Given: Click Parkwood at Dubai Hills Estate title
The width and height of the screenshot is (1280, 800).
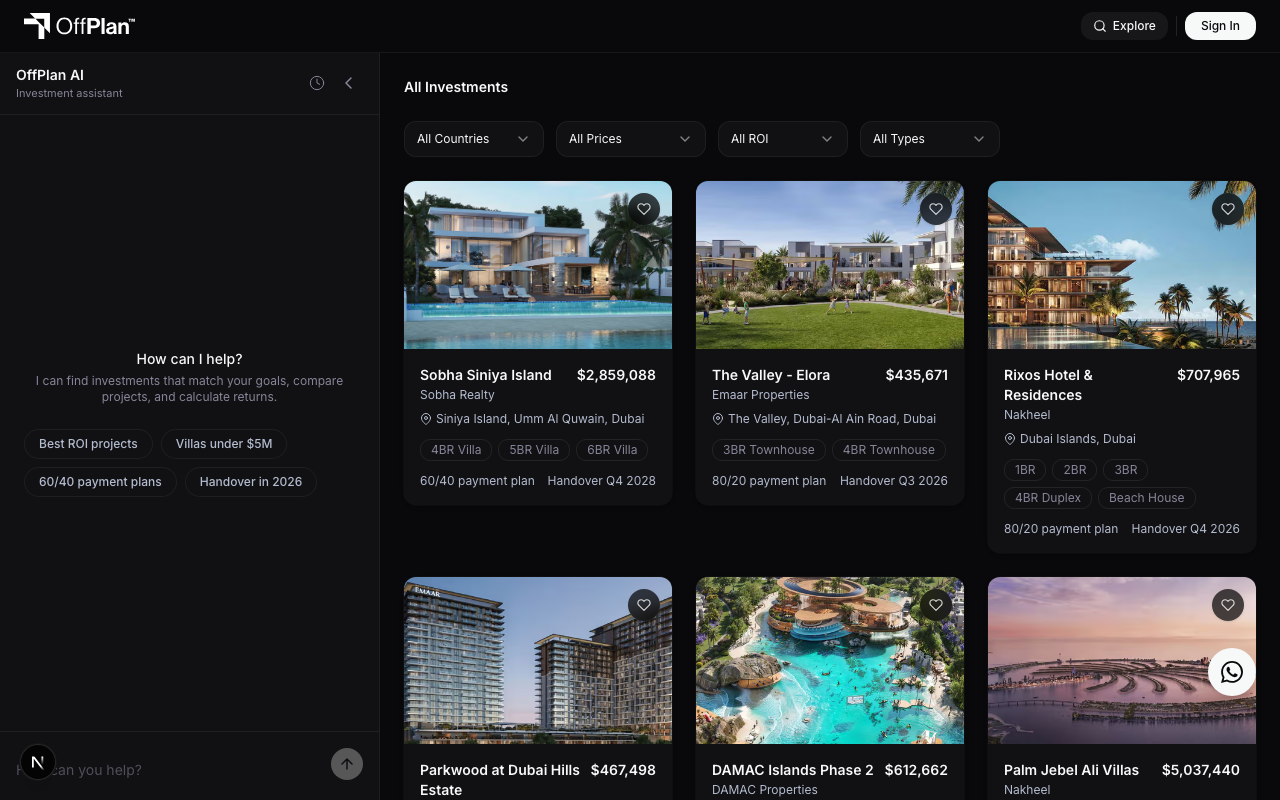Looking at the screenshot, I should coord(500,780).
